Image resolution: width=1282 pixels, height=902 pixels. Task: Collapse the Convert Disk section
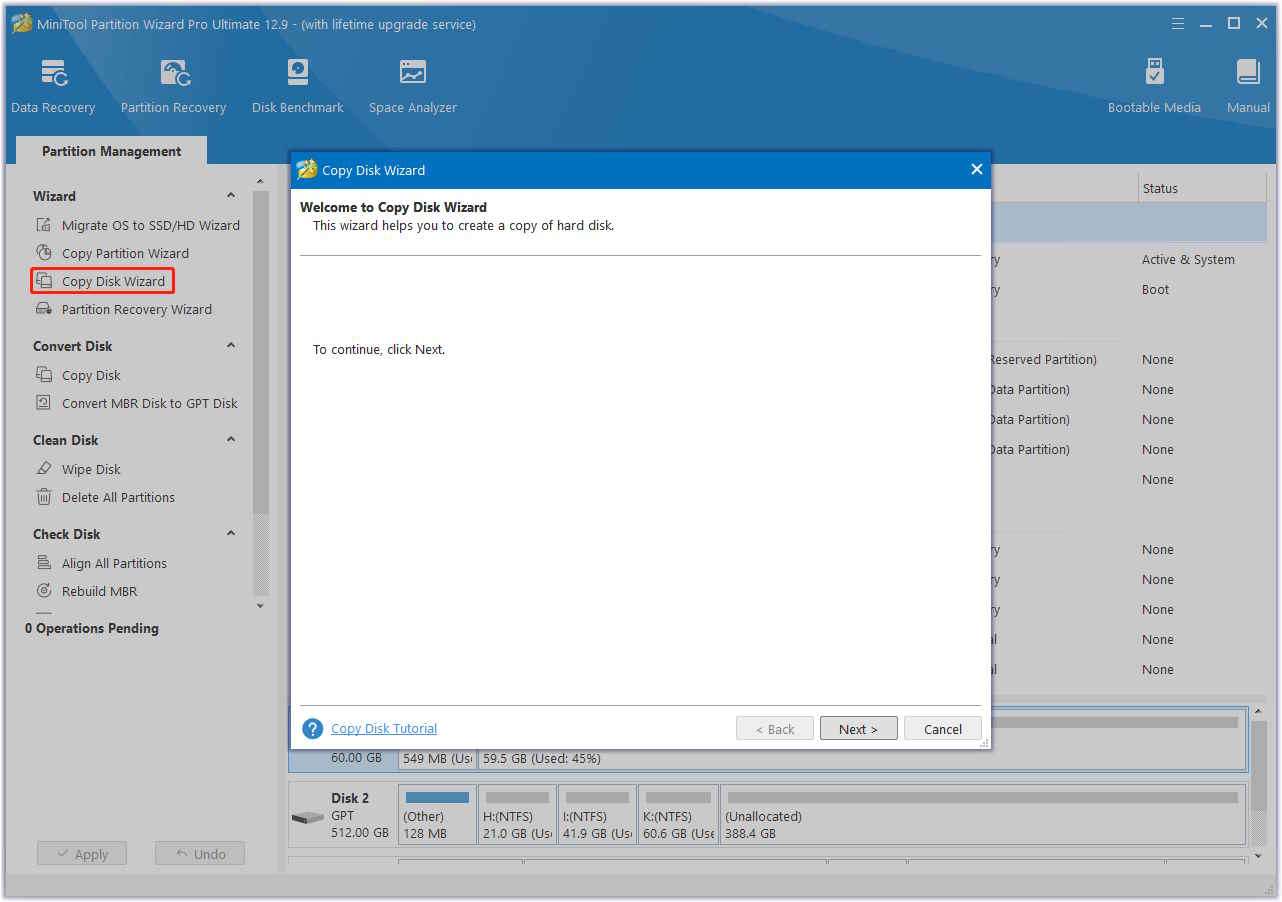(231, 346)
